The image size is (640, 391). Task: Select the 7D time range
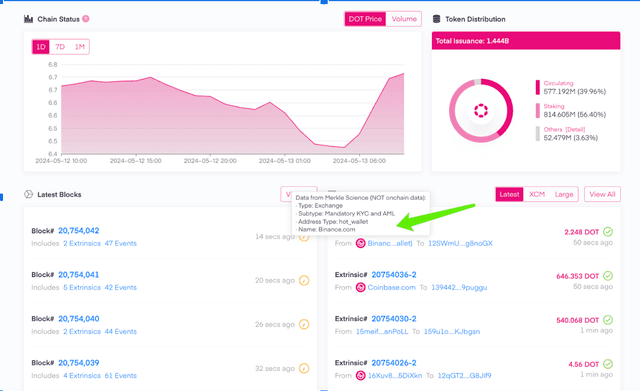pos(60,47)
